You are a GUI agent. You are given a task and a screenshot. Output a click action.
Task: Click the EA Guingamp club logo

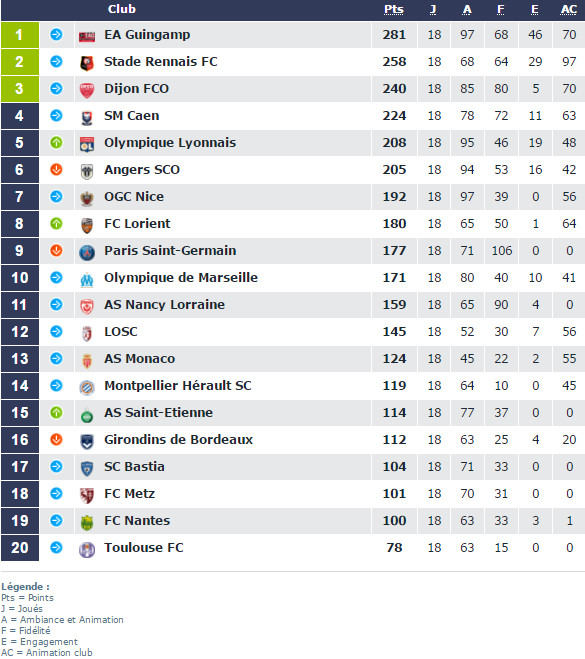click(x=87, y=36)
